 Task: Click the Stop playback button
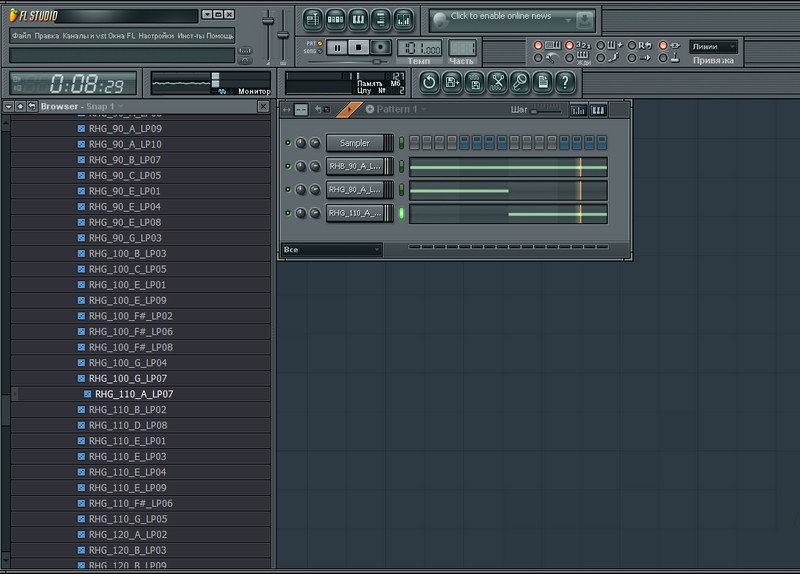[x=359, y=47]
